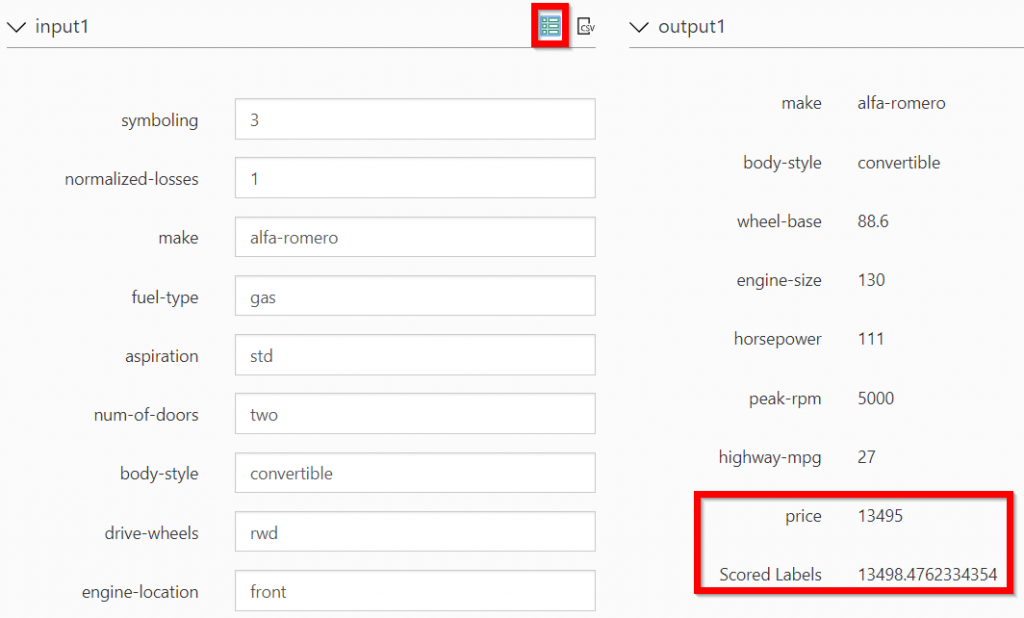Switch to the CSV input view icon
This screenshot has height=618, width=1024.
point(586,26)
